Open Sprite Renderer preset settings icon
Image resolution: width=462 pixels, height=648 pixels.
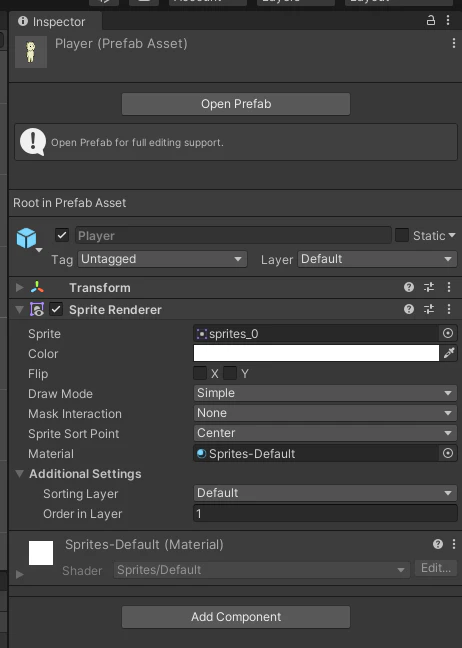(429, 309)
